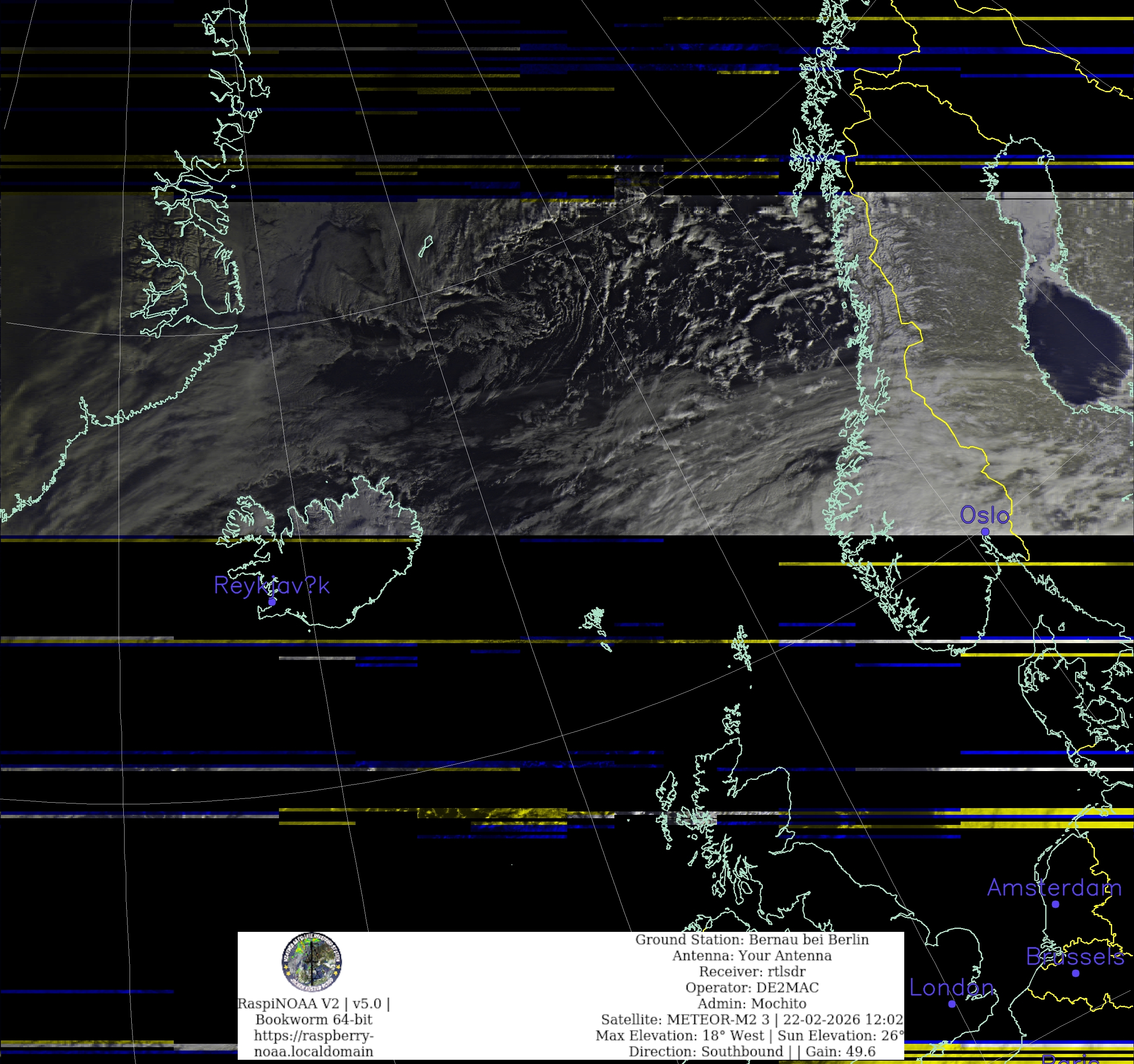The width and height of the screenshot is (1134, 1064).
Task: Click the Reykjavik label text
Action: tap(271, 585)
